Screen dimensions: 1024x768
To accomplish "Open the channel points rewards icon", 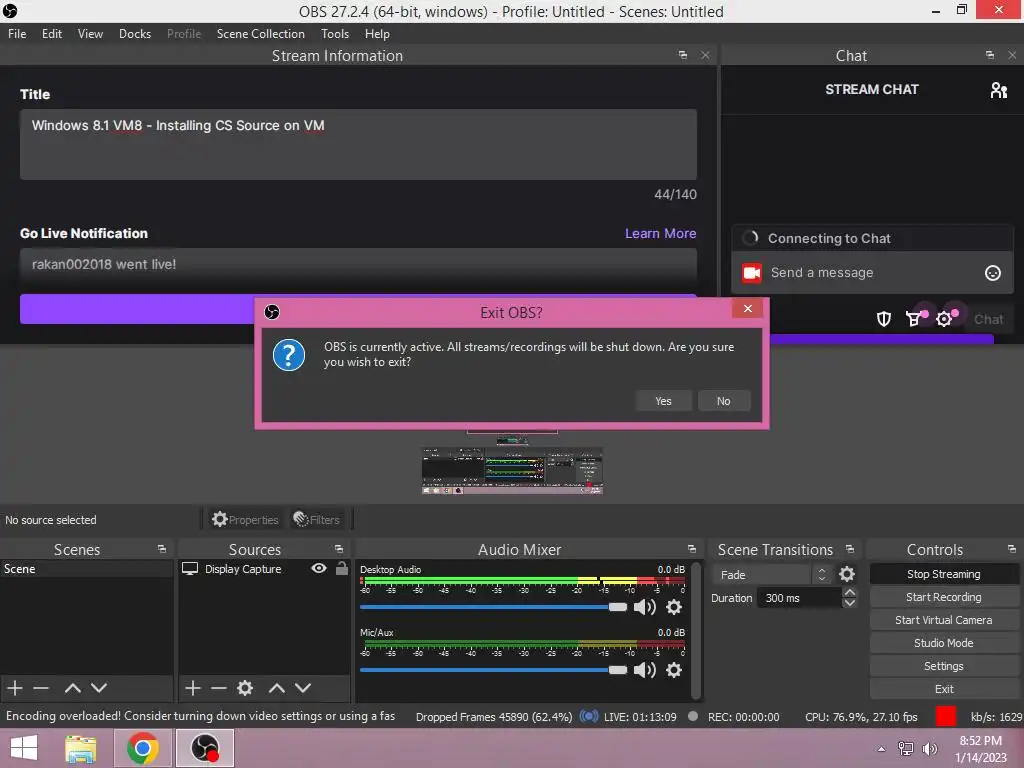I will pos(914,319).
